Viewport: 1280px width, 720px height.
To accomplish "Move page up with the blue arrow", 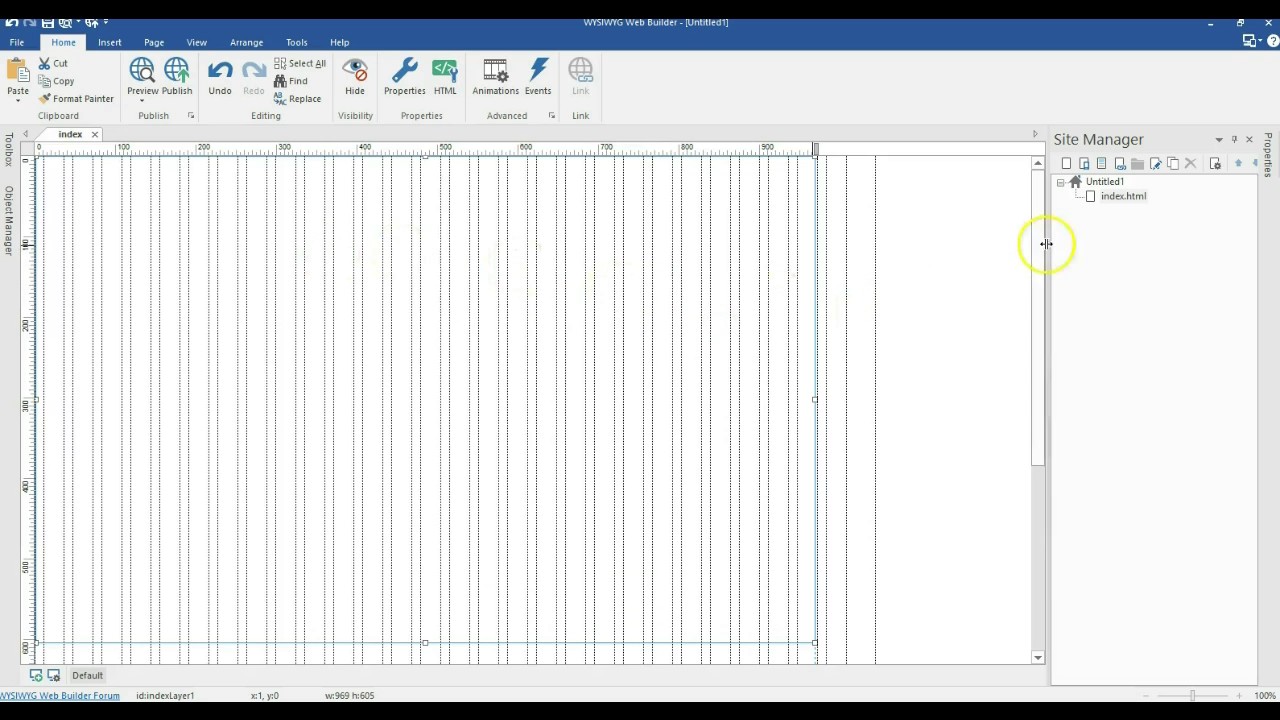I will tap(1238, 163).
